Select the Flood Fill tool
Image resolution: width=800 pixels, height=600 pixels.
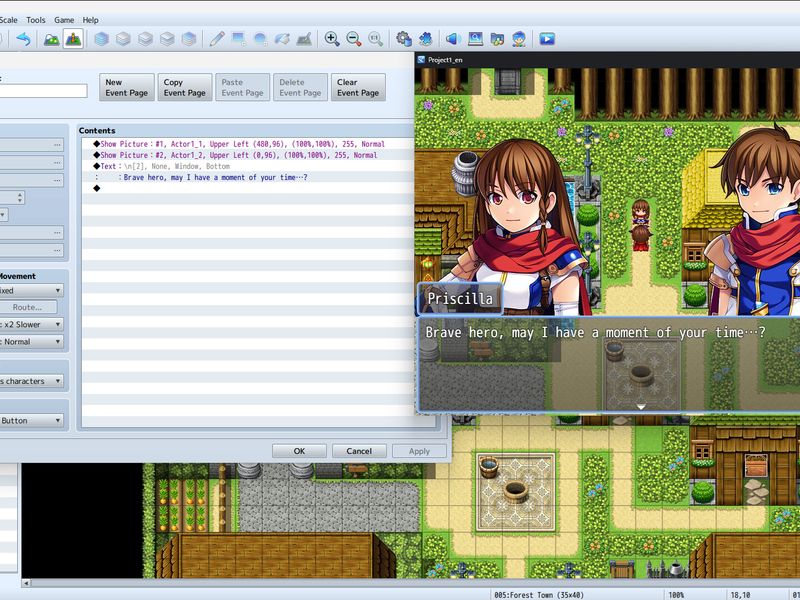(x=282, y=39)
